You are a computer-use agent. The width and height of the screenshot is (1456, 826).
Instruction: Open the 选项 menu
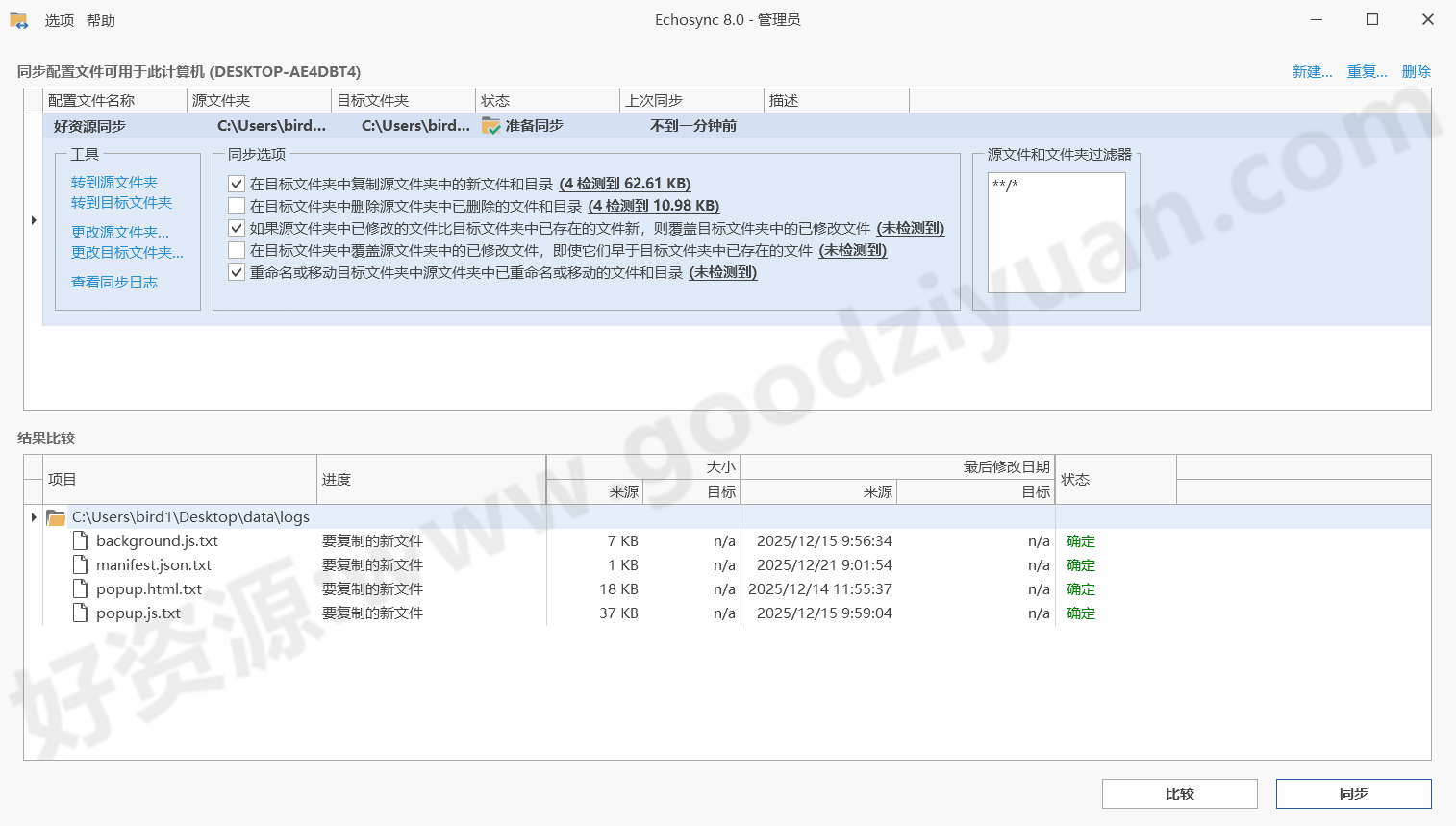[60, 20]
